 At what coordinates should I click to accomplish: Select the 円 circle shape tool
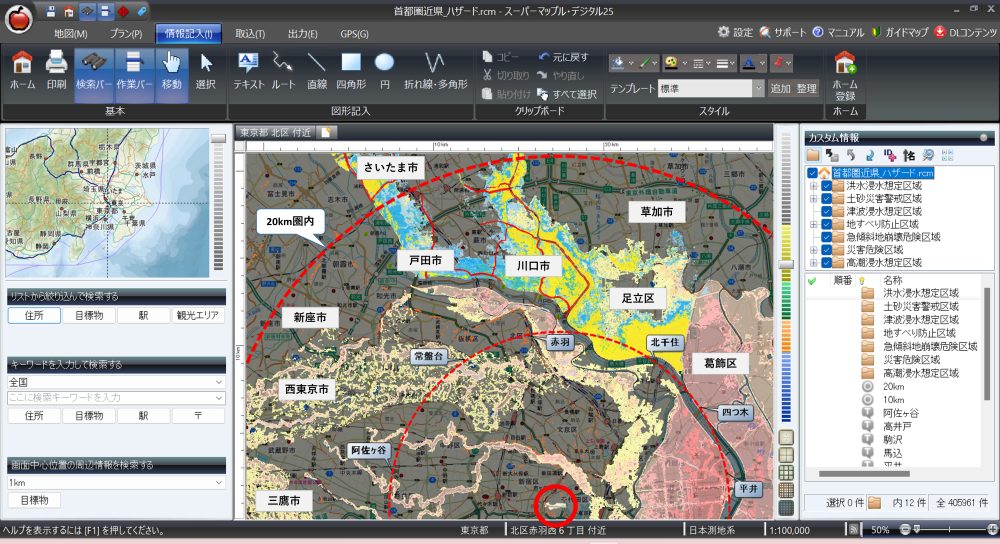click(x=384, y=71)
